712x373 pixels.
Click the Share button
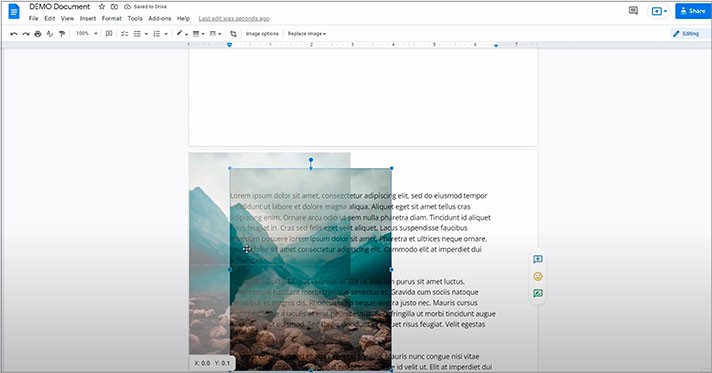click(x=692, y=11)
